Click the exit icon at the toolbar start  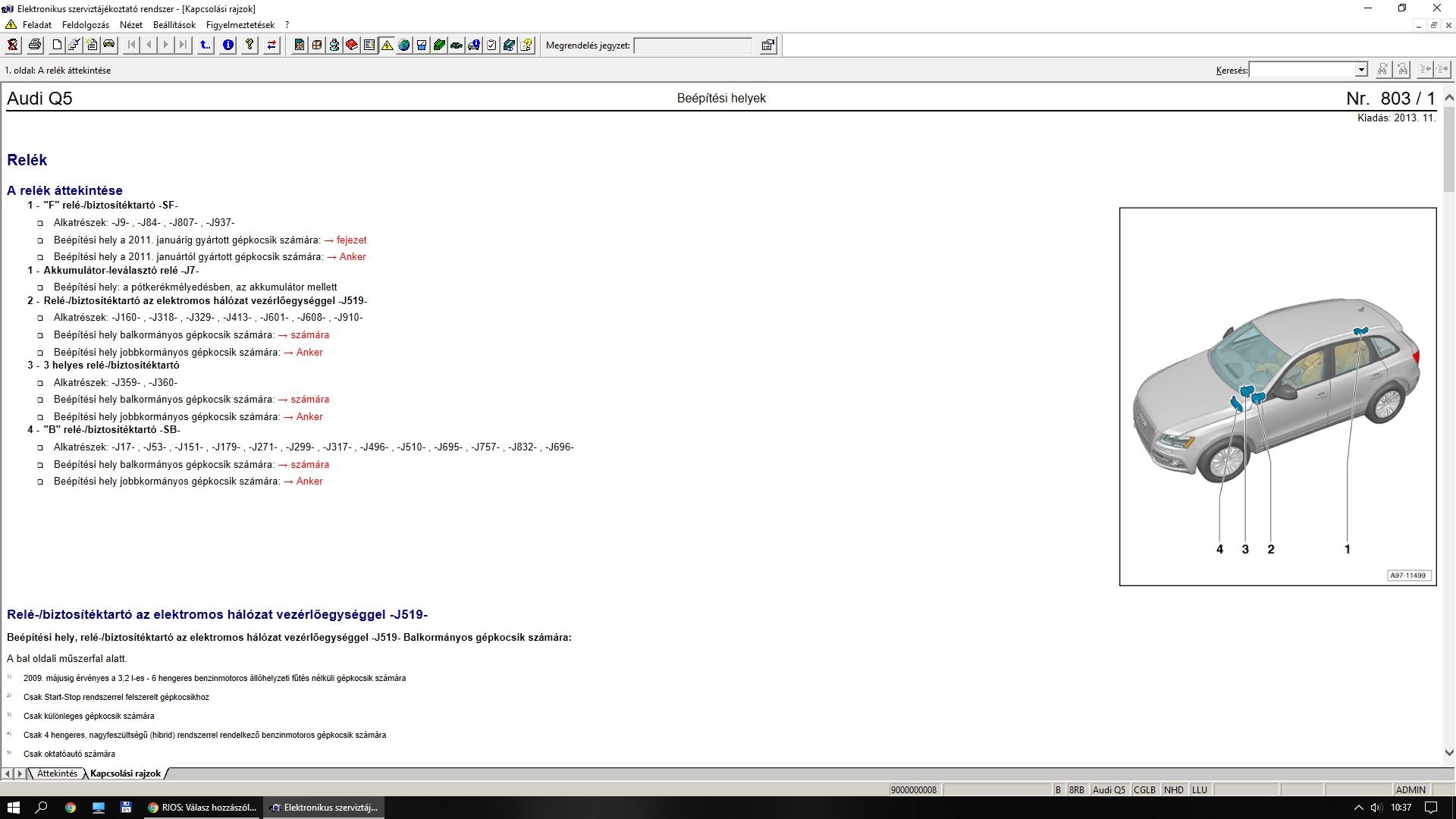pyautogui.click(x=13, y=45)
